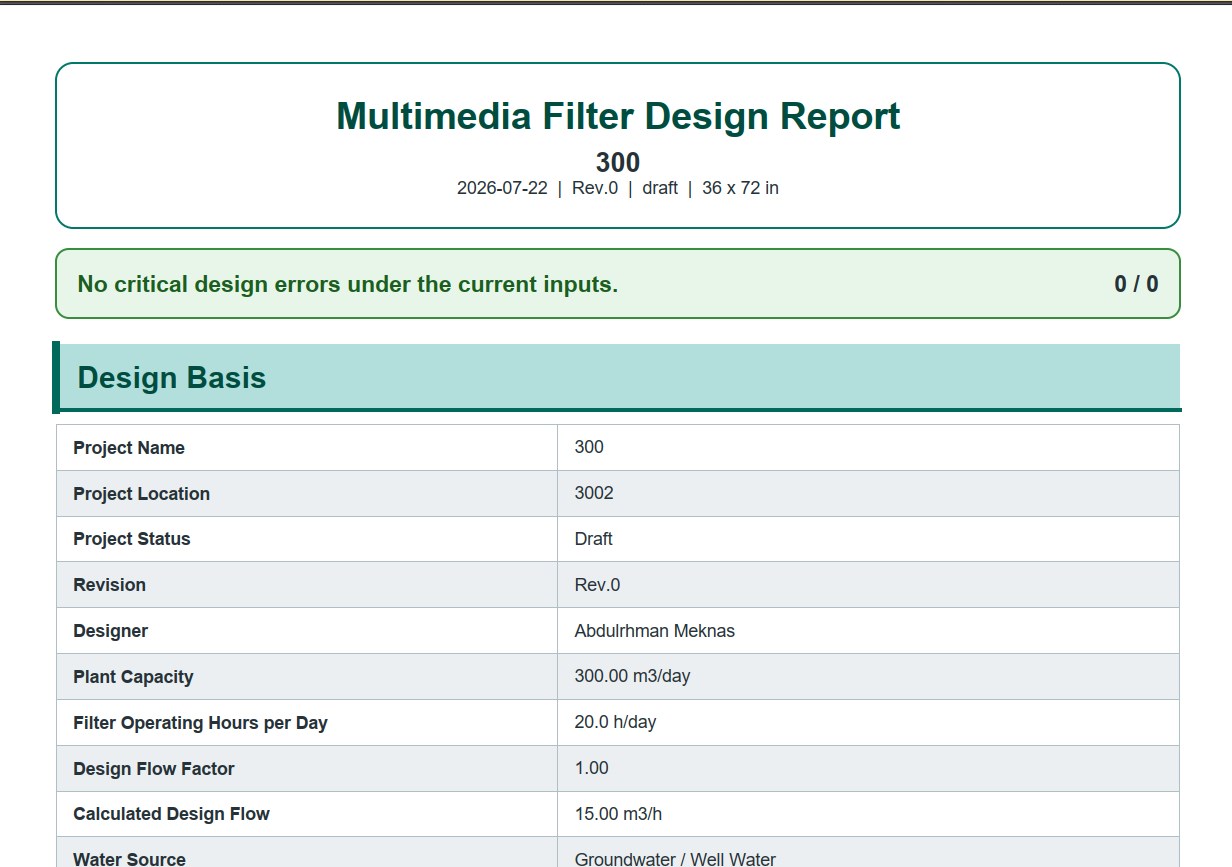
Task: Click the 'Project Location' label cell
Action: pos(307,494)
